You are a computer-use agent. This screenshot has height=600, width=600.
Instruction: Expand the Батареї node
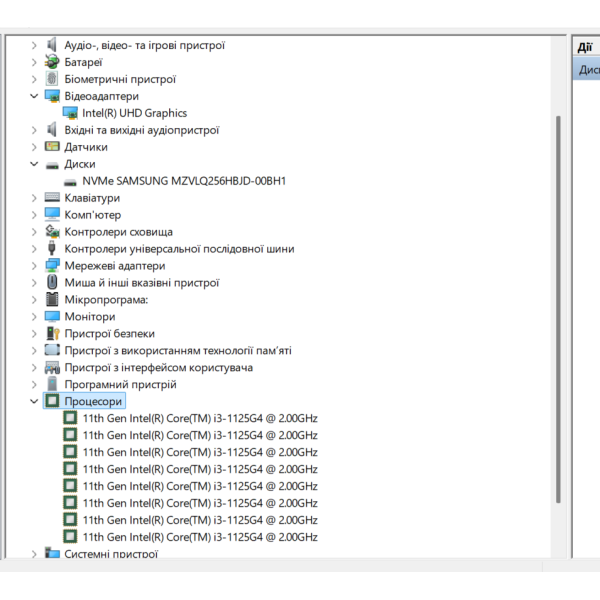34,62
